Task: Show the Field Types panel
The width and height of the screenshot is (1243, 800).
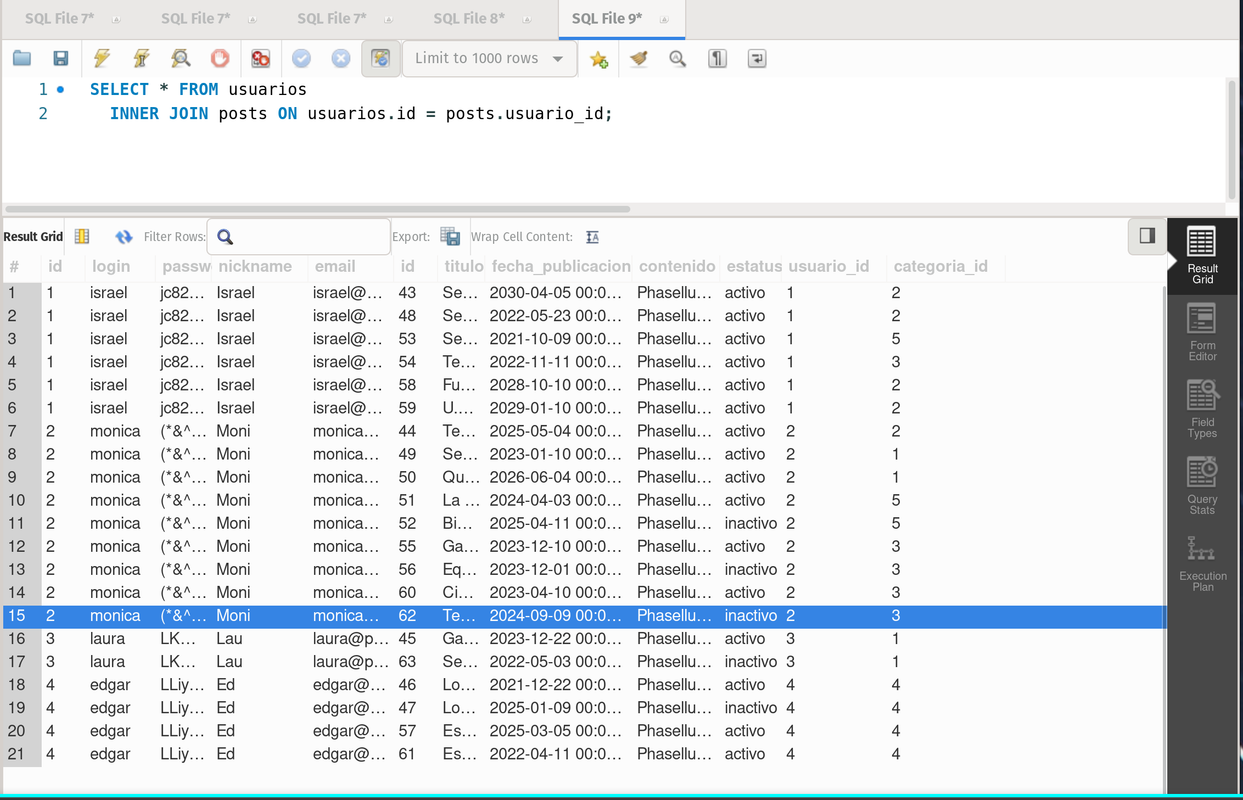Action: click(x=1202, y=410)
